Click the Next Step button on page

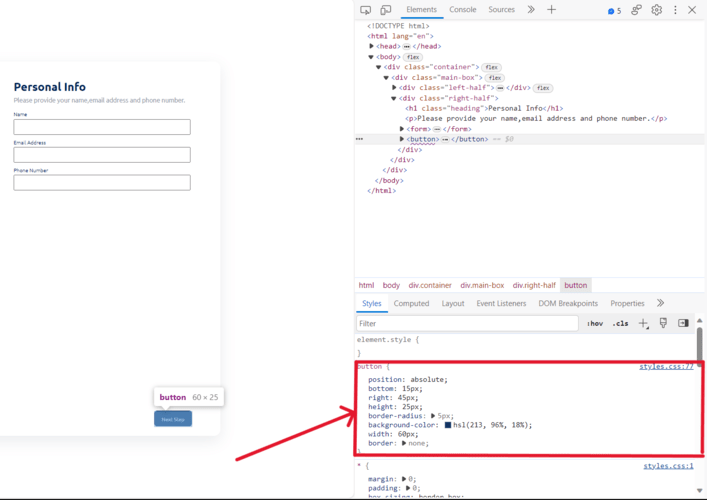173,419
